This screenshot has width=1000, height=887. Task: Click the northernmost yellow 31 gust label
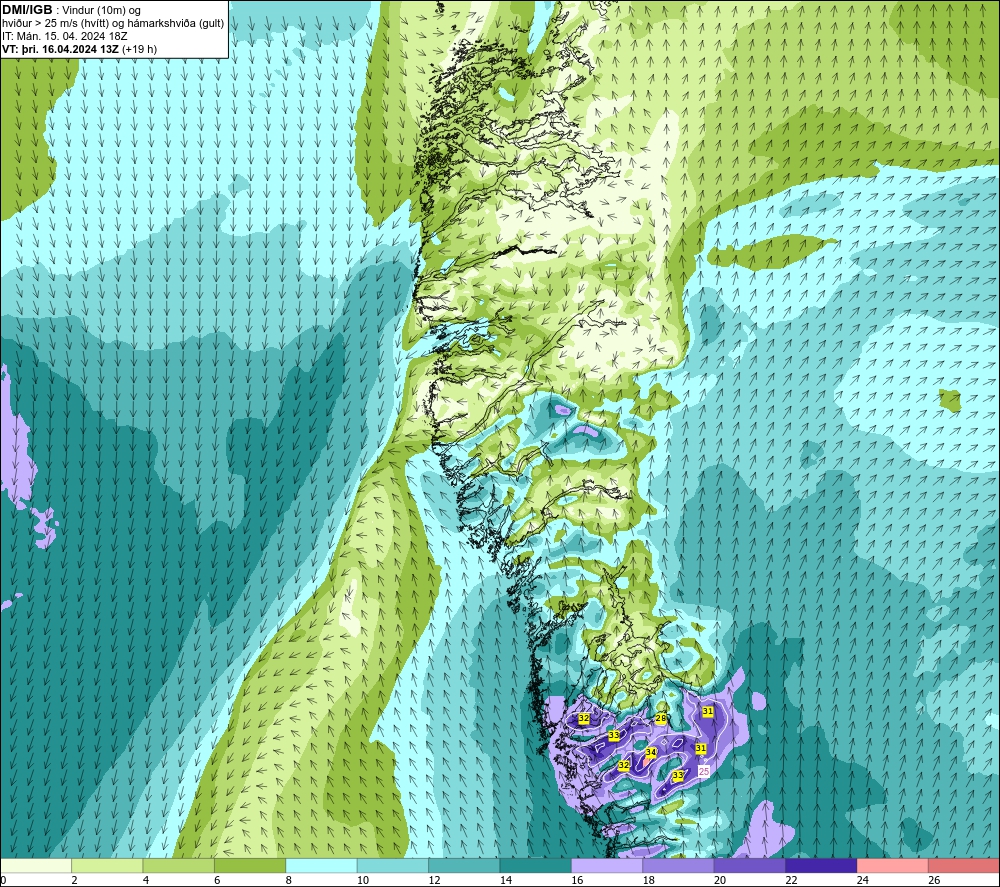[x=708, y=711]
